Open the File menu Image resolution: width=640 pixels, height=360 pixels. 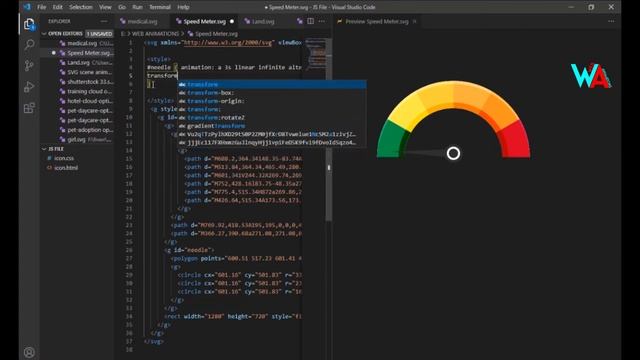click(x=41, y=7)
